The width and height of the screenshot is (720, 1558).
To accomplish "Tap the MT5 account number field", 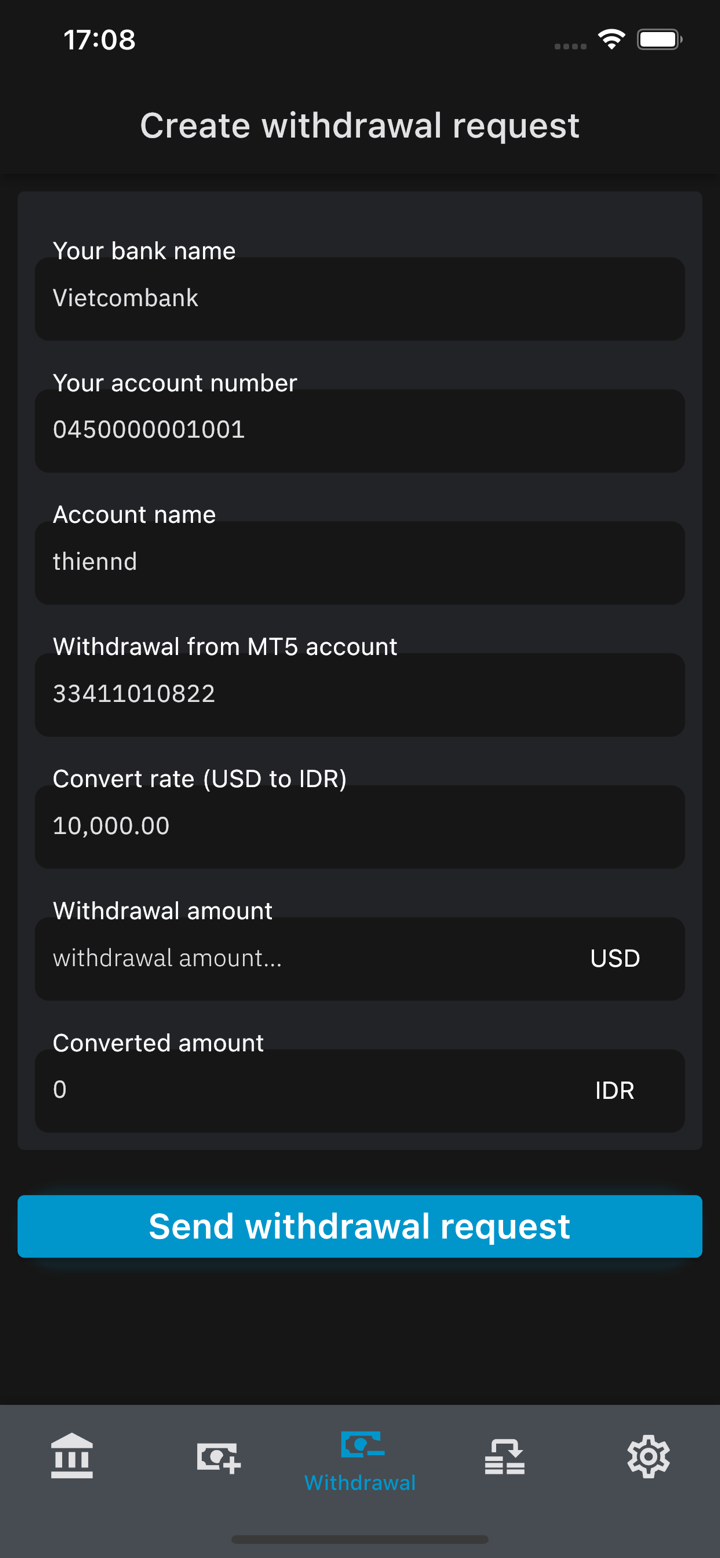I will (360, 695).
